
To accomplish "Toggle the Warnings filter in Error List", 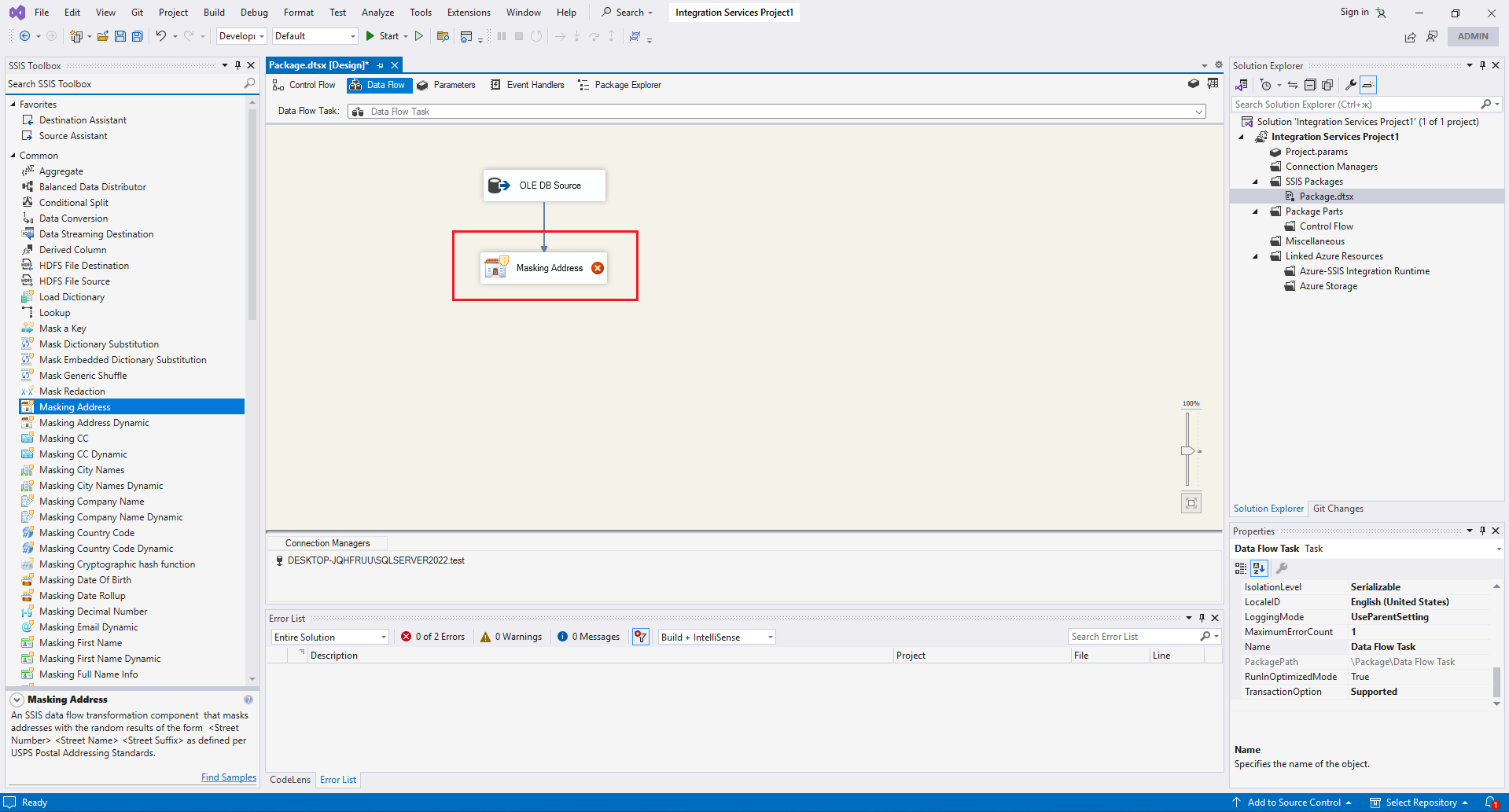I will click(511, 637).
